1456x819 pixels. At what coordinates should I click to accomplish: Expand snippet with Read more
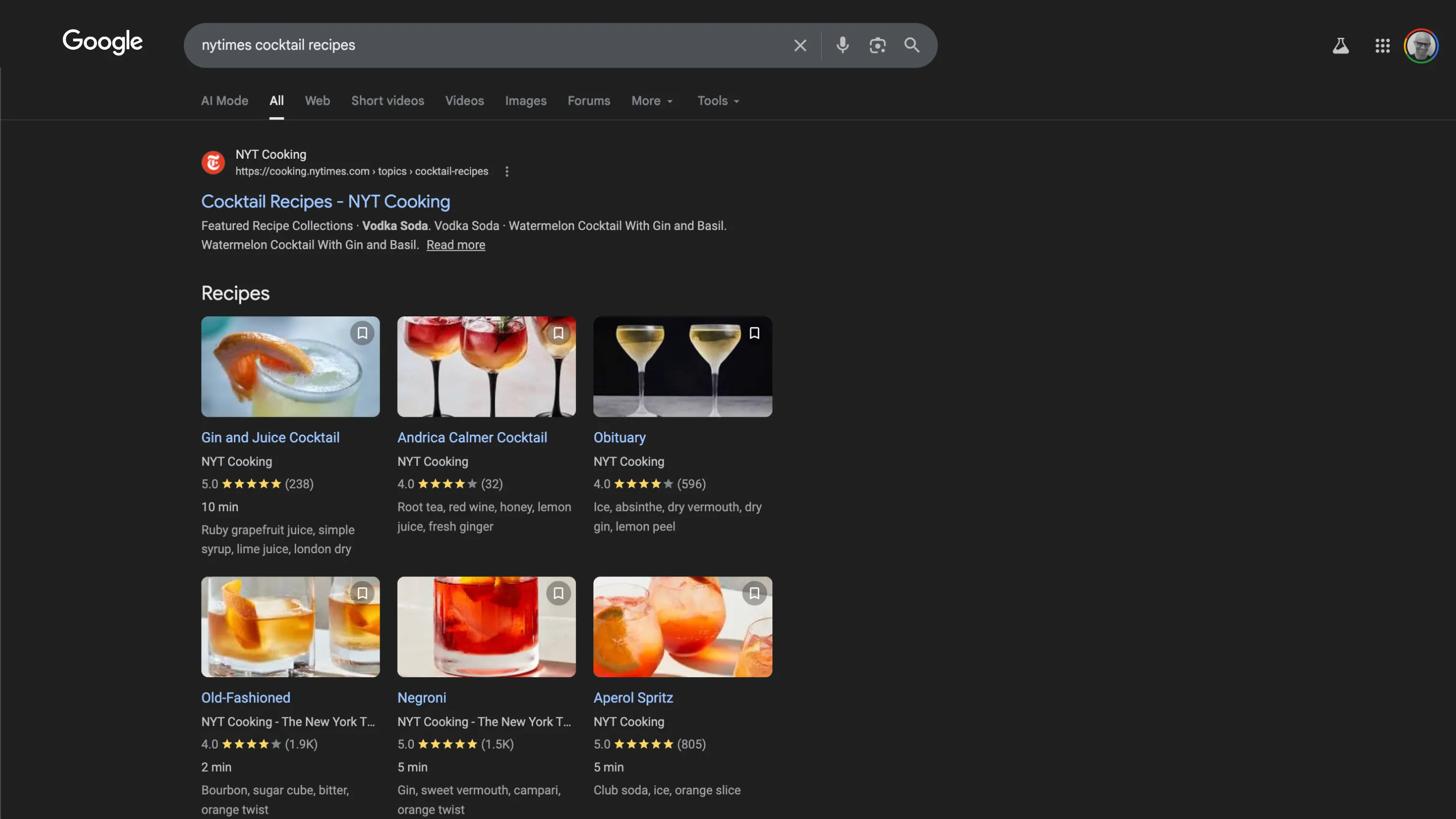pos(455,245)
